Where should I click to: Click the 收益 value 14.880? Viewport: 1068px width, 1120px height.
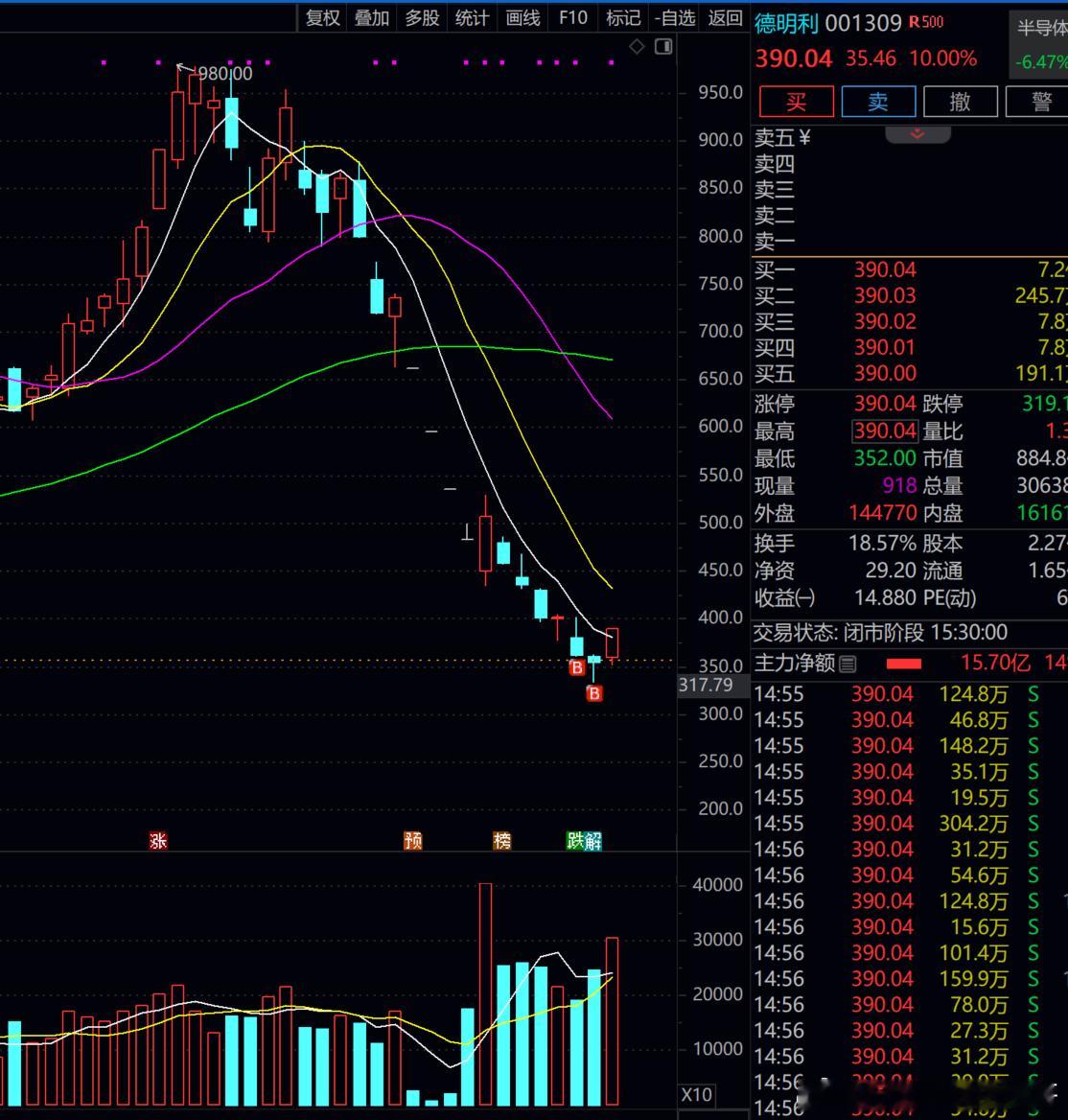[x=885, y=597]
